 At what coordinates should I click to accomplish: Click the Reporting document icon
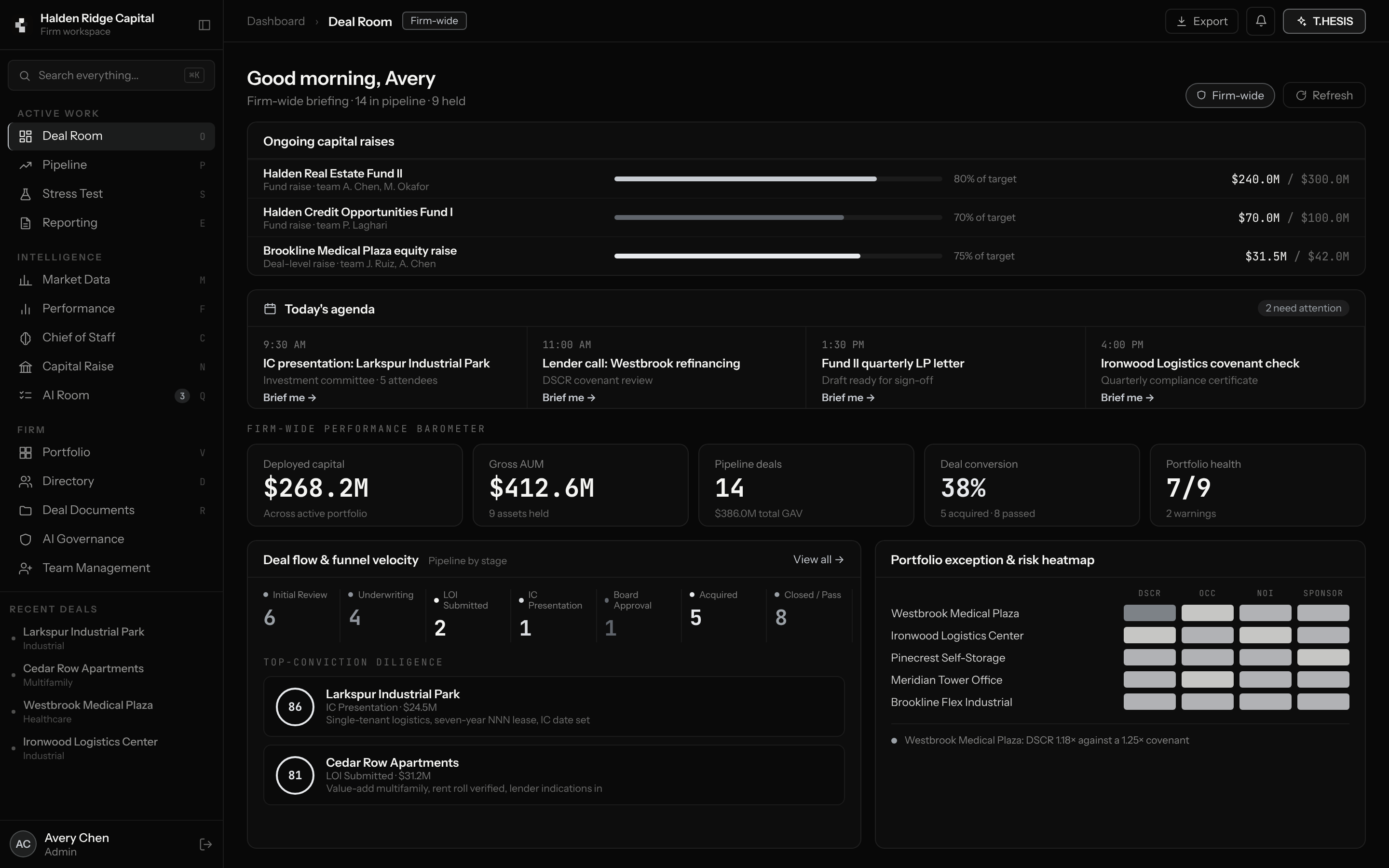25,223
